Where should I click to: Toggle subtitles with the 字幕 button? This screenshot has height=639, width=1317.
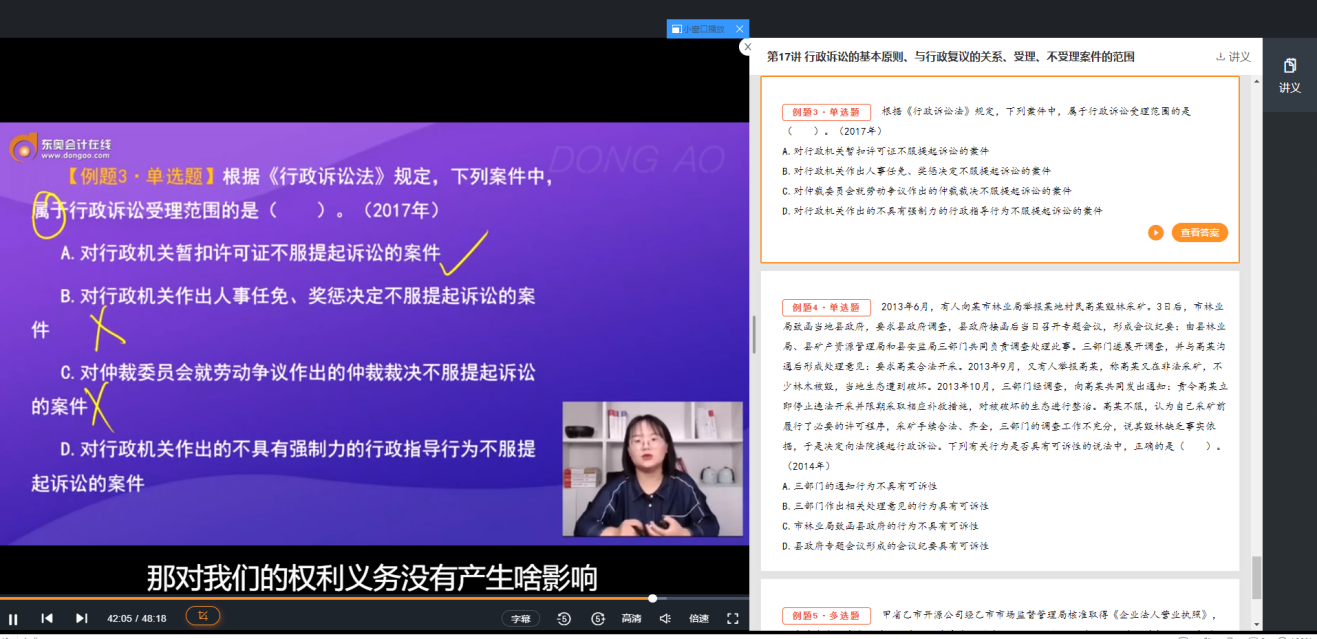(x=520, y=619)
